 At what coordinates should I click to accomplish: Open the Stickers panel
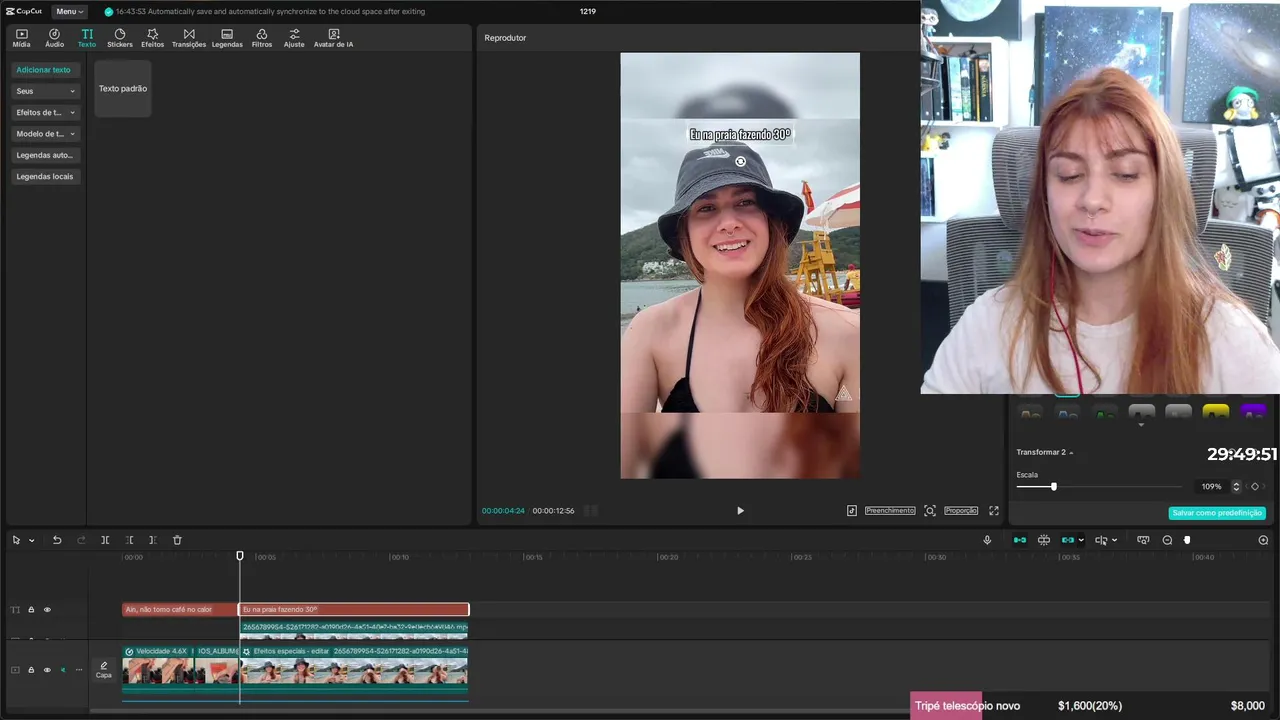(x=120, y=38)
